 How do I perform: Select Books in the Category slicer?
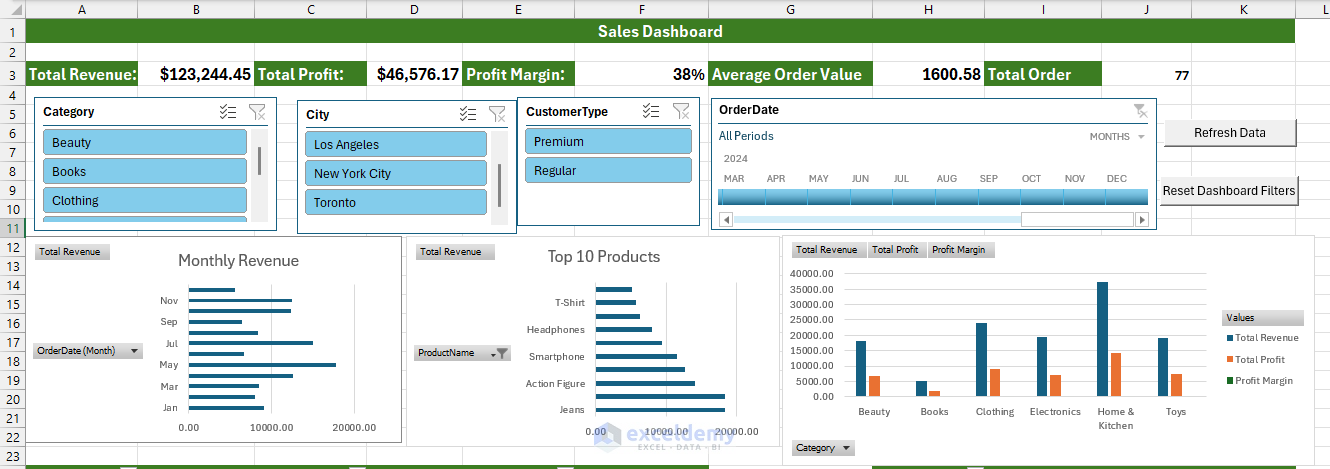click(145, 171)
